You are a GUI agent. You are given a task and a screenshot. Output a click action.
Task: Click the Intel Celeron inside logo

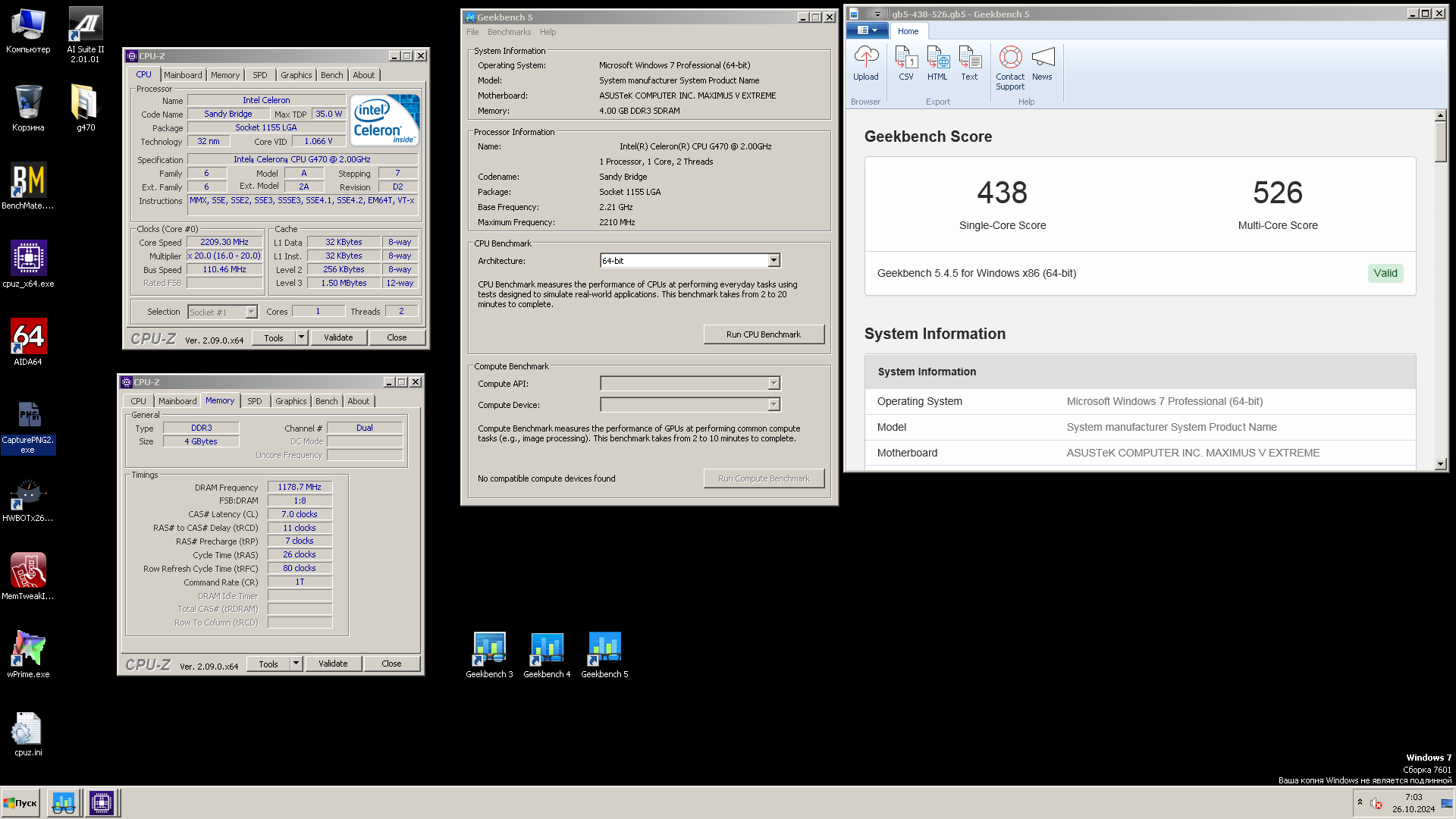coord(384,120)
